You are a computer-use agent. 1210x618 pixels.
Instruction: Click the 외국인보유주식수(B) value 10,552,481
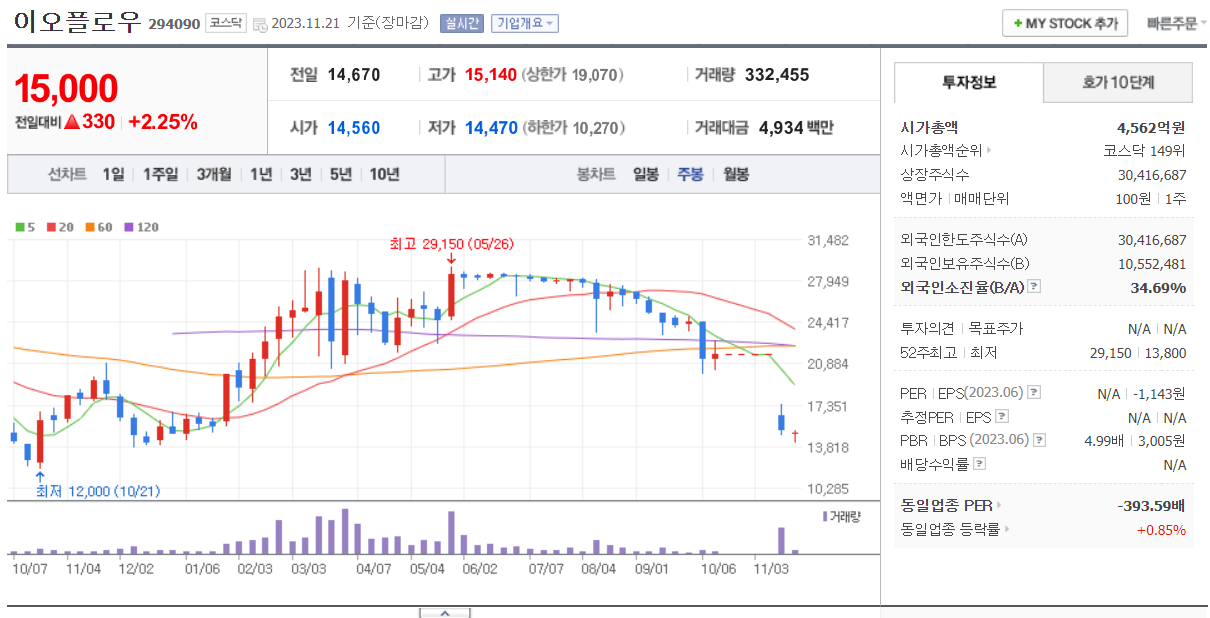[1152, 264]
